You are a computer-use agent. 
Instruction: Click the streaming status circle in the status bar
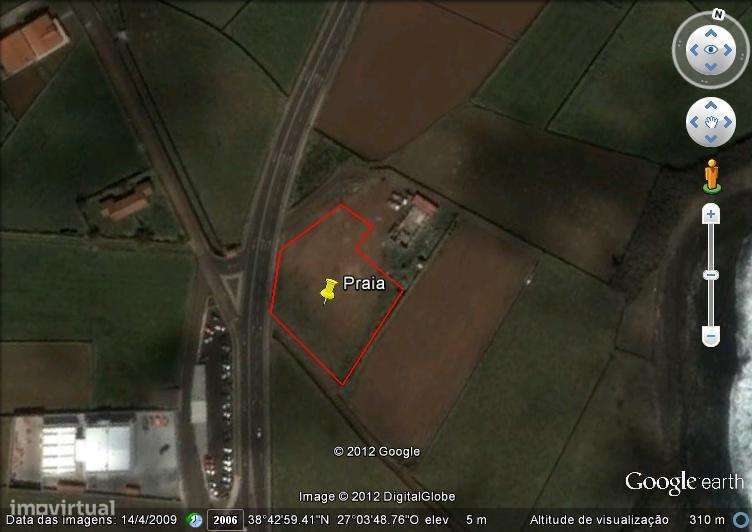click(740, 520)
